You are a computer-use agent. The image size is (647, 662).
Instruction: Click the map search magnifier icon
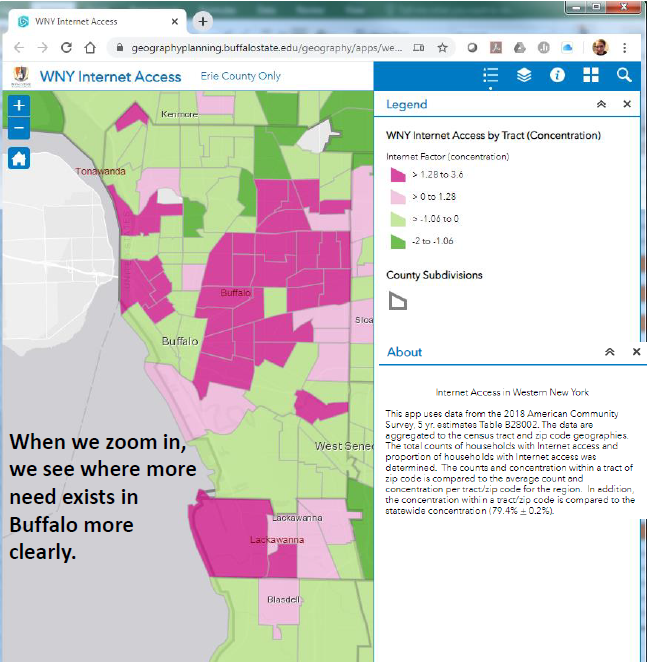624,75
